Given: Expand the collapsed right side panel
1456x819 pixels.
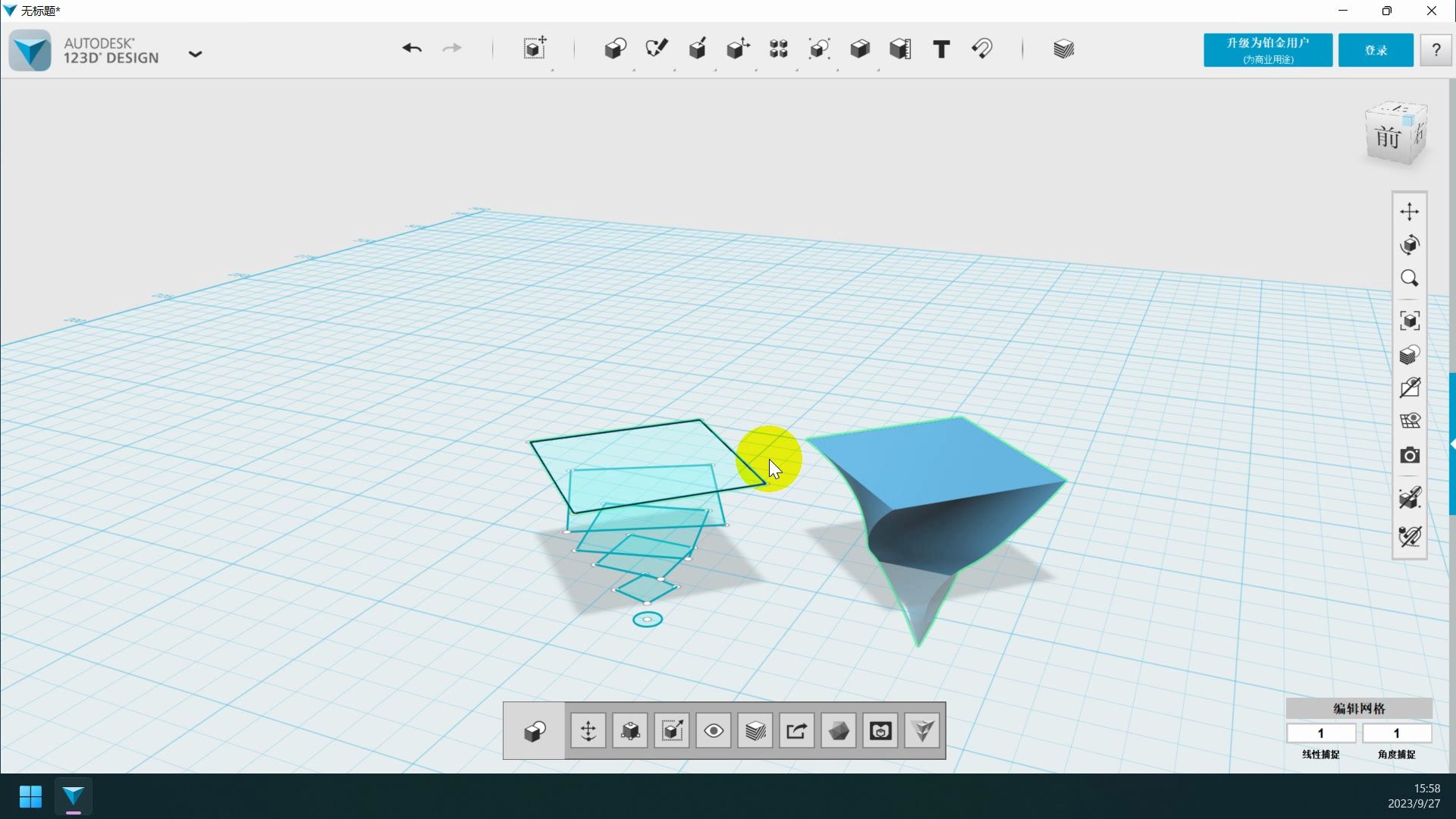Looking at the screenshot, I should (x=1452, y=444).
